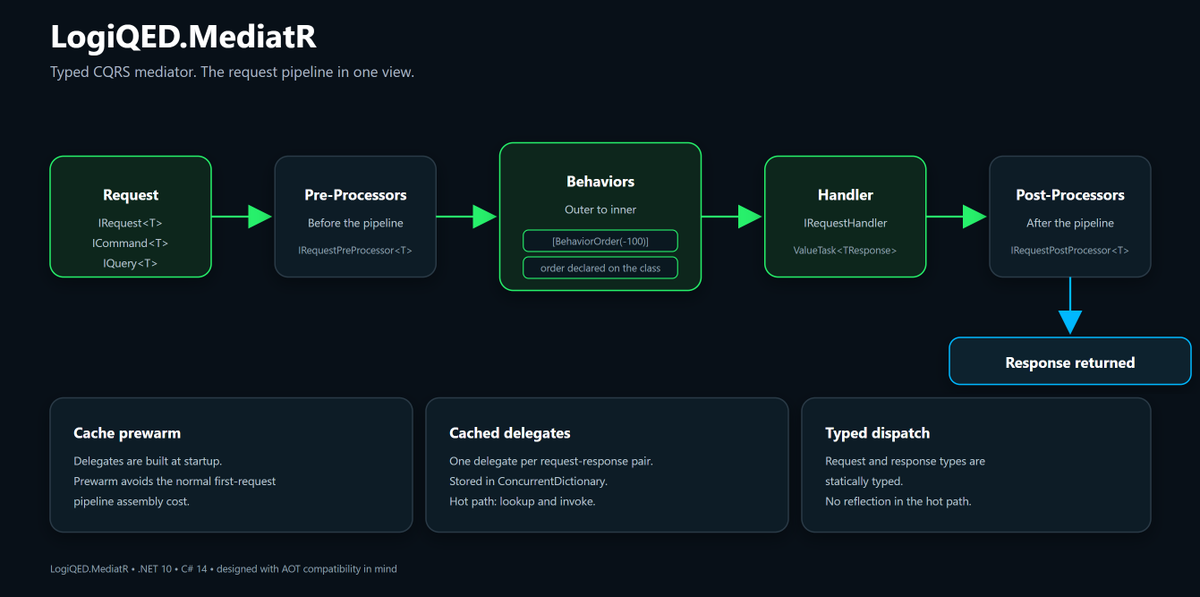The width and height of the screenshot is (1200, 597).
Task: Select the Request box heading
Action: point(131,195)
